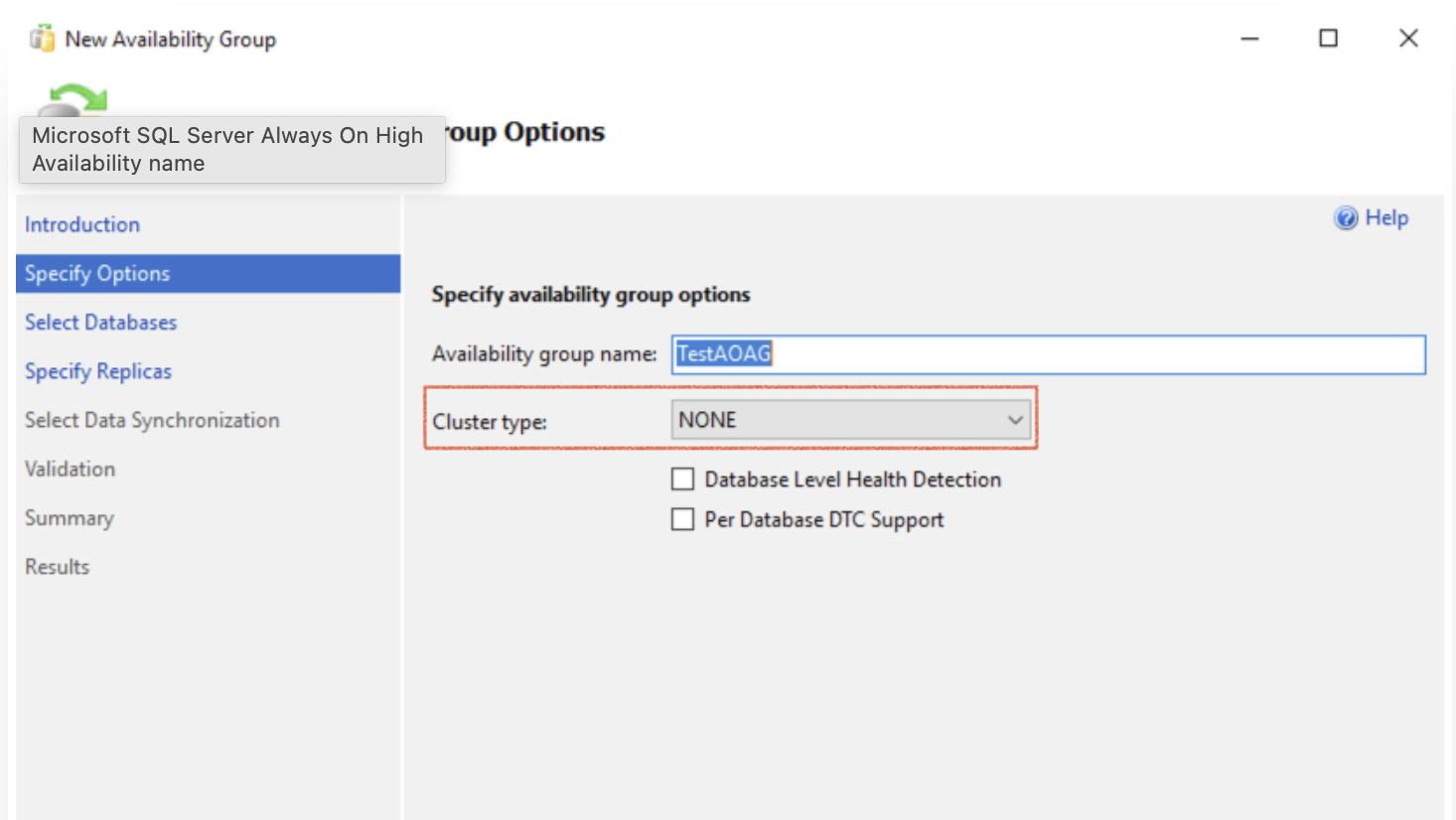
Task: Expand the NONE cluster type selector
Action: [x=1015, y=419]
